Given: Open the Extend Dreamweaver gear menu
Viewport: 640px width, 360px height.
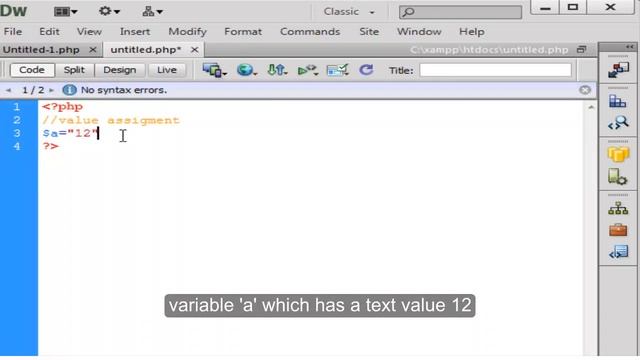Looking at the screenshot, I should [109, 11].
